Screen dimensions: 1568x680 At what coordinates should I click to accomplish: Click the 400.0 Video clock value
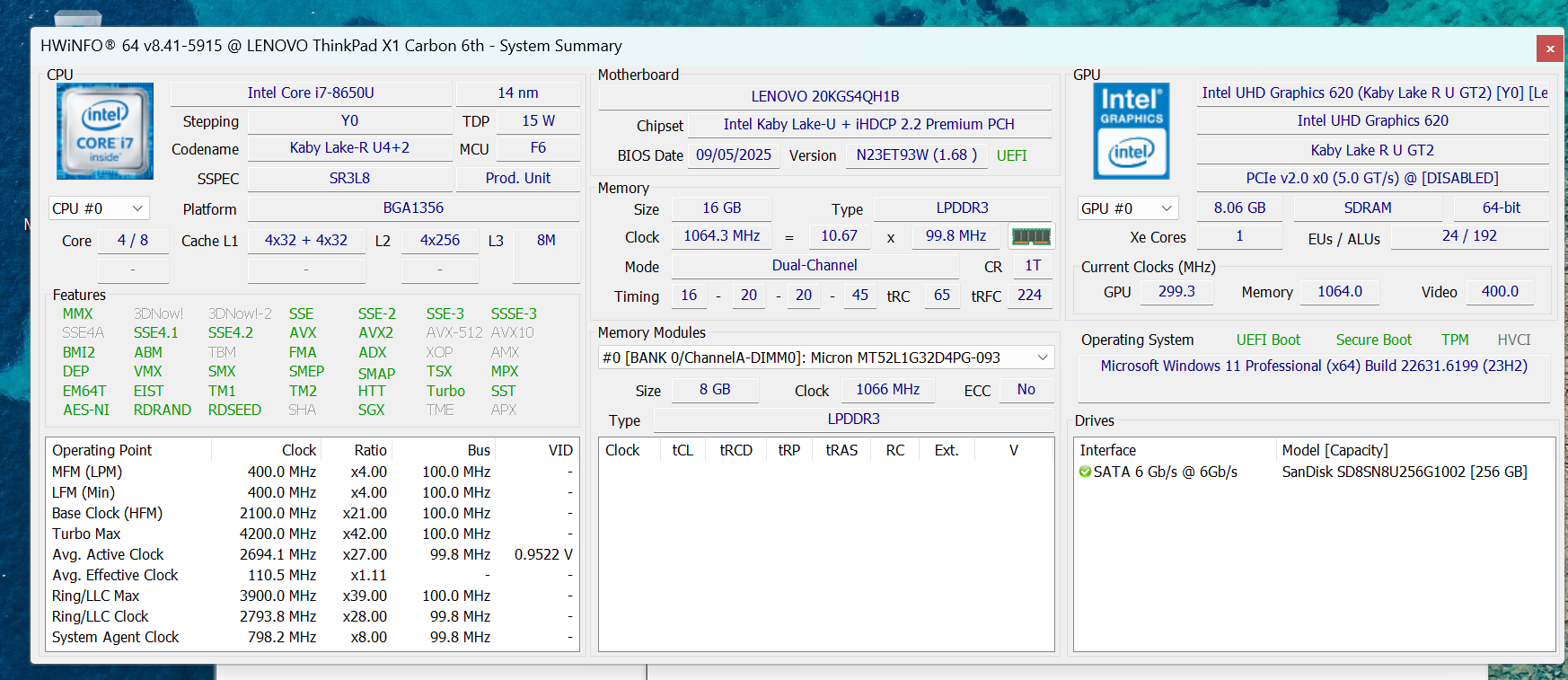point(1500,291)
